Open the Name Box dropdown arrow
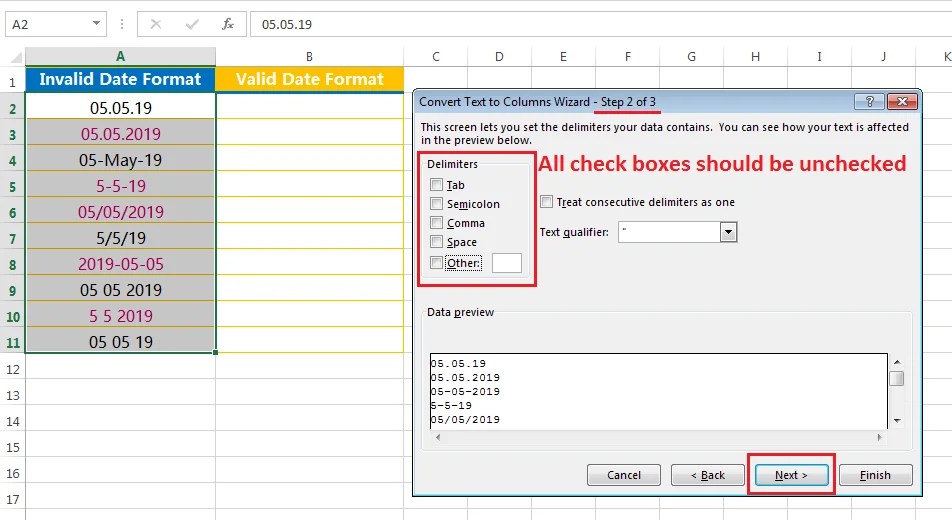This screenshot has height=520, width=952. (96, 24)
